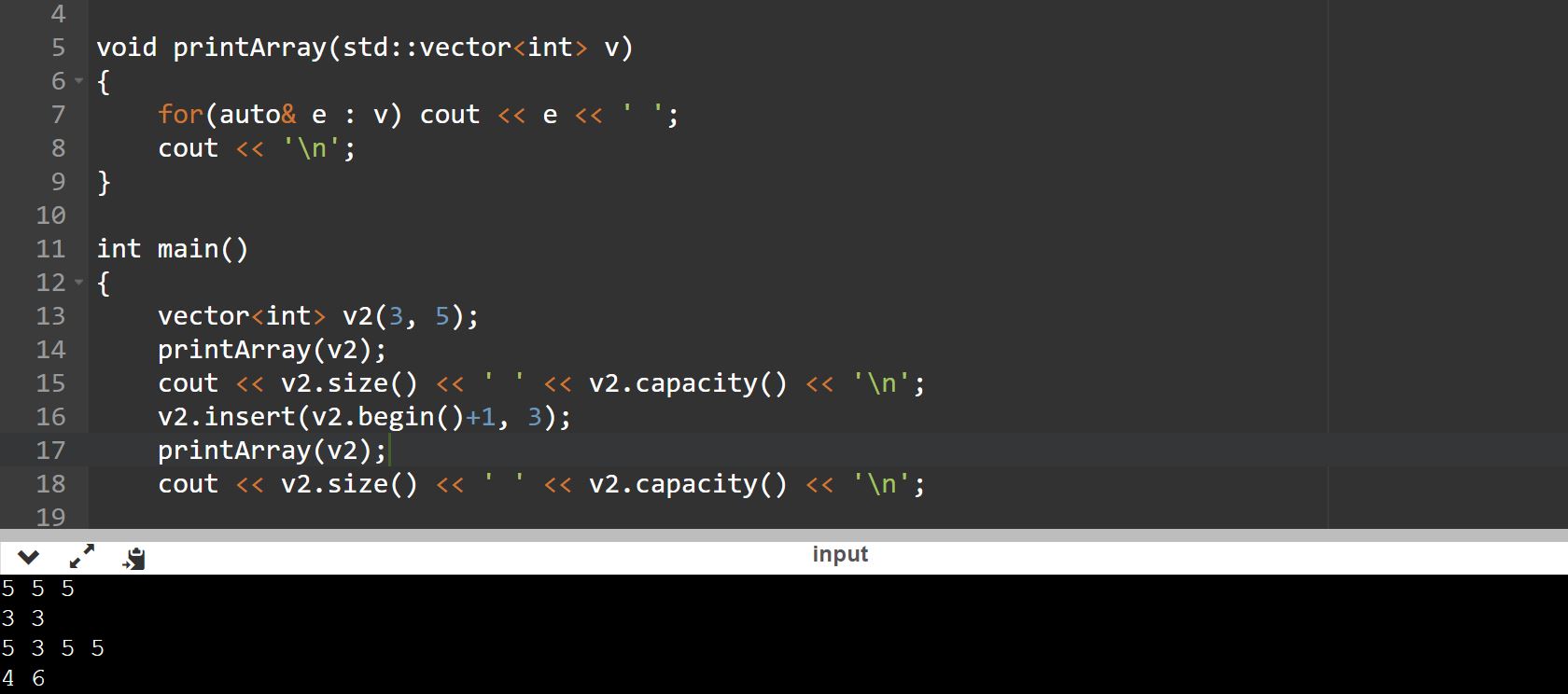Fold the printArray function body at line 6
1568x694 pixels.
78,82
